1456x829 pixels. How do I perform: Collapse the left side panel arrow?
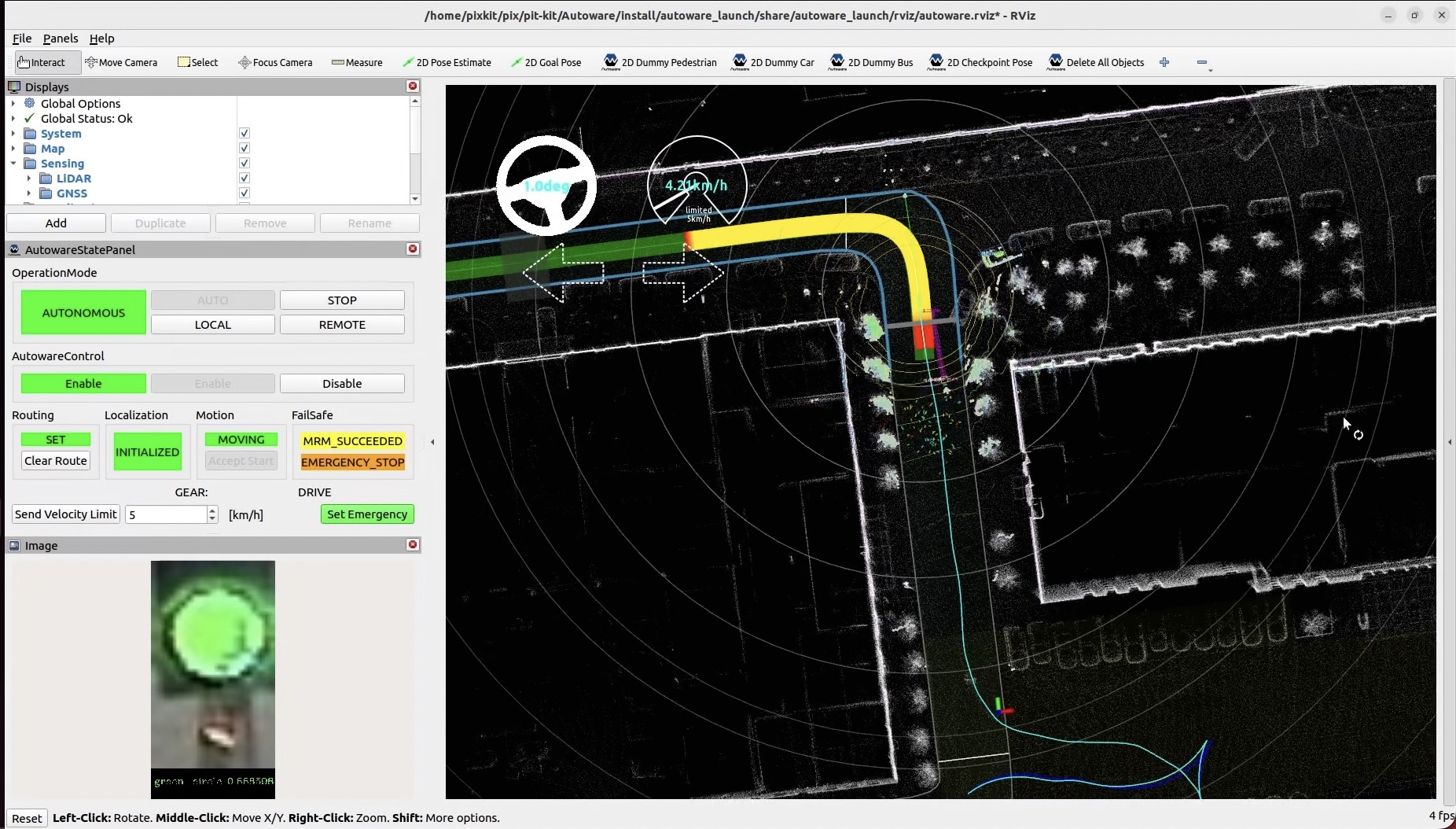pos(432,442)
